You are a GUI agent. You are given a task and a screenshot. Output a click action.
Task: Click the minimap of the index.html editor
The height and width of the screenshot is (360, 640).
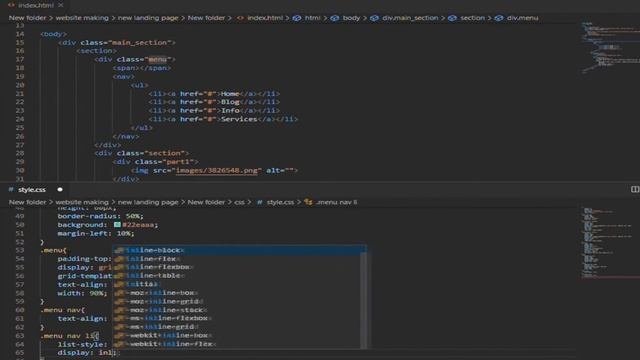(610, 49)
